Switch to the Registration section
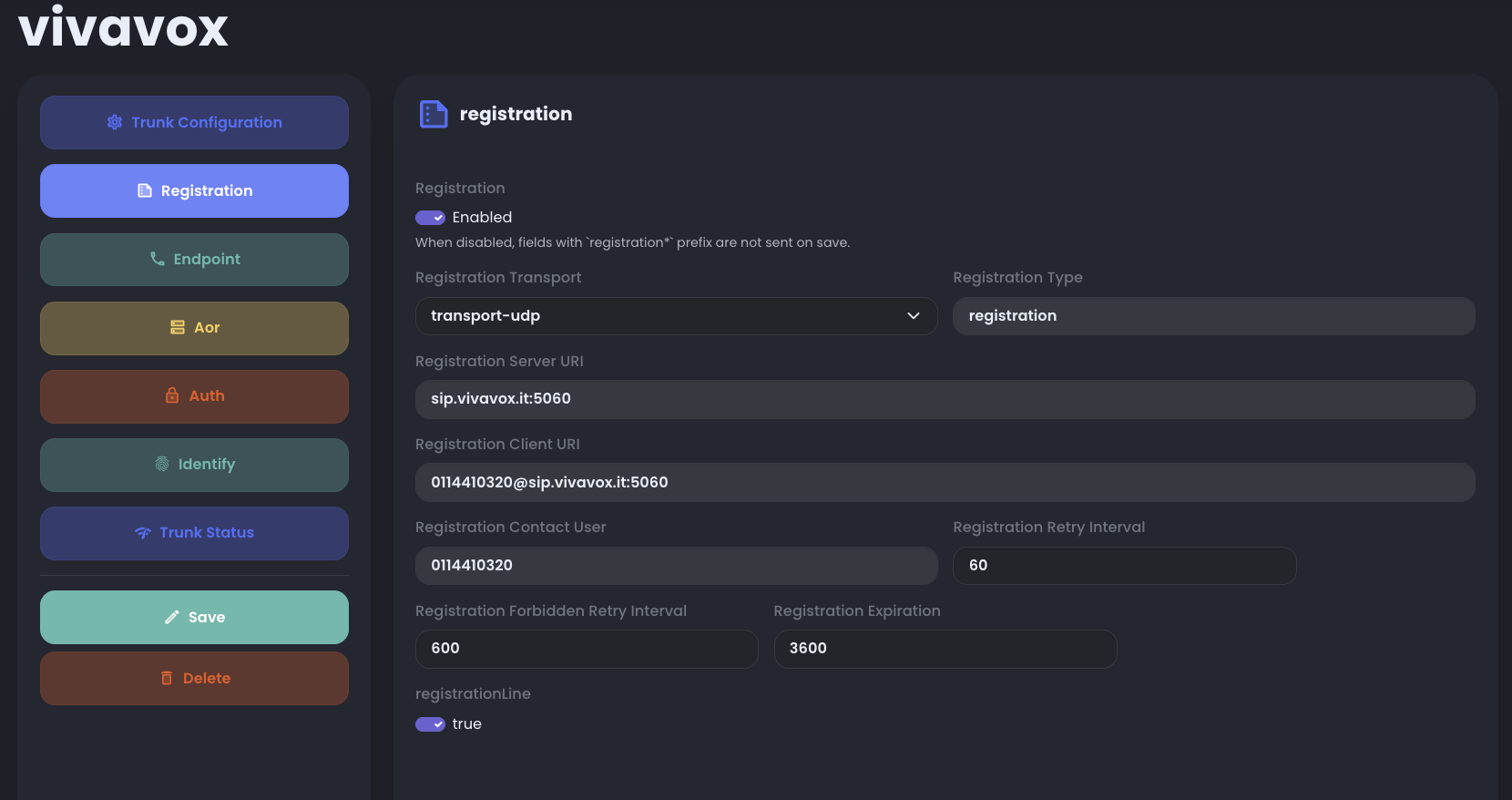 coord(194,190)
